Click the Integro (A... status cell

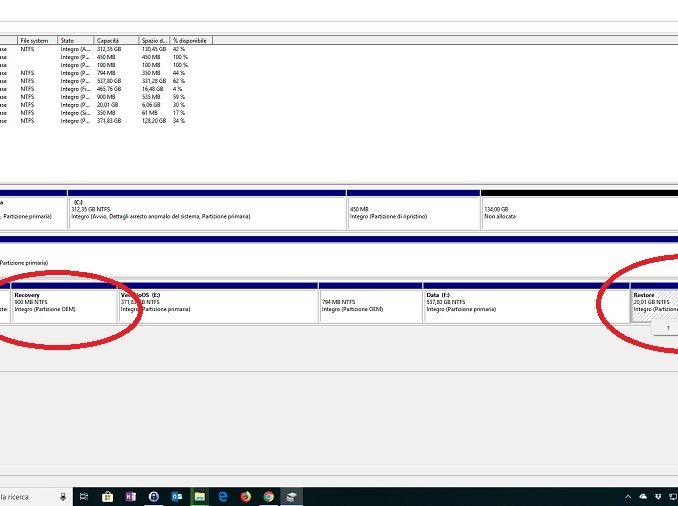(x=76, y=49)
